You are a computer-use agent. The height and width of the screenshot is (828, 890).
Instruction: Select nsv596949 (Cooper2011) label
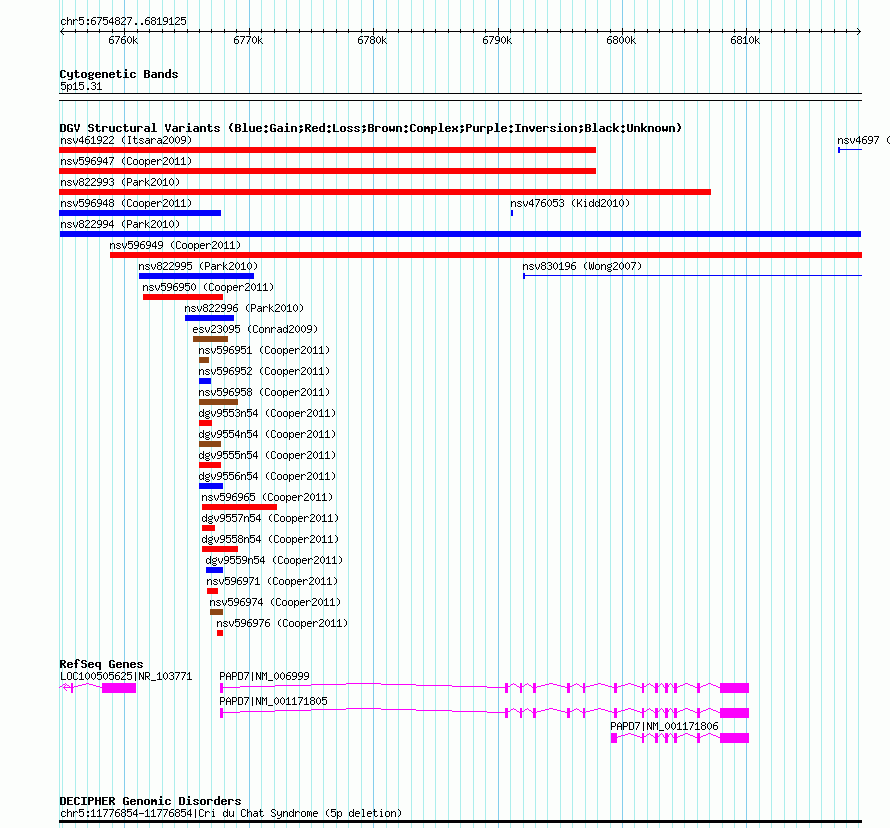[175, 245]
